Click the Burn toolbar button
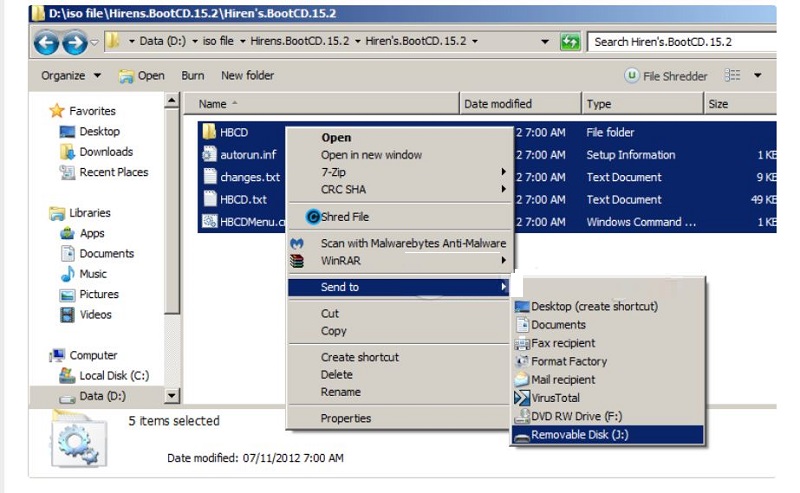Image resolution: width=800 pixels, height=493 pixels. point(192,76)
